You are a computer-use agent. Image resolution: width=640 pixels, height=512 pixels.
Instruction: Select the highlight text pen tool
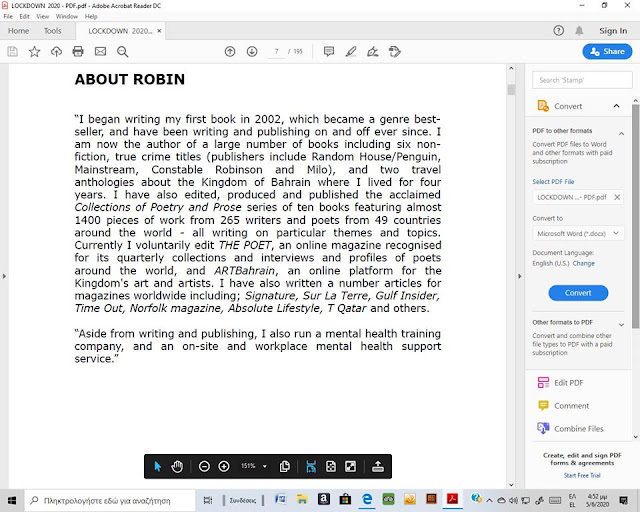pos(351,51)
